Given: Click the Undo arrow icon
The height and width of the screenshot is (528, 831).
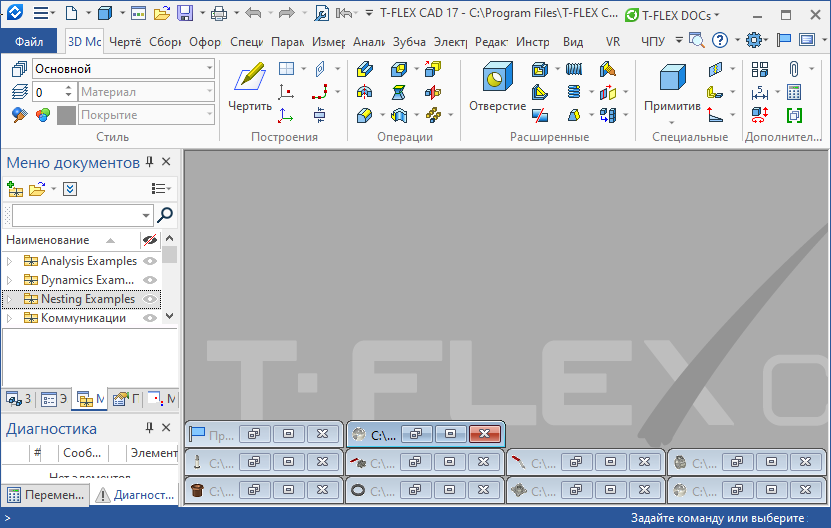Looking at the screenshot, I should [253, 13].
